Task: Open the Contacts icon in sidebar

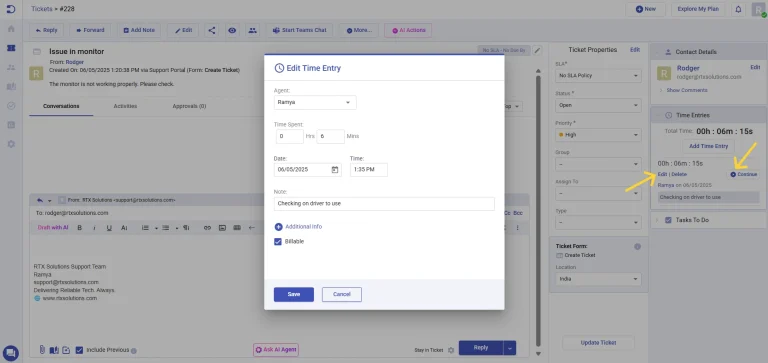Action: (11, 67)
